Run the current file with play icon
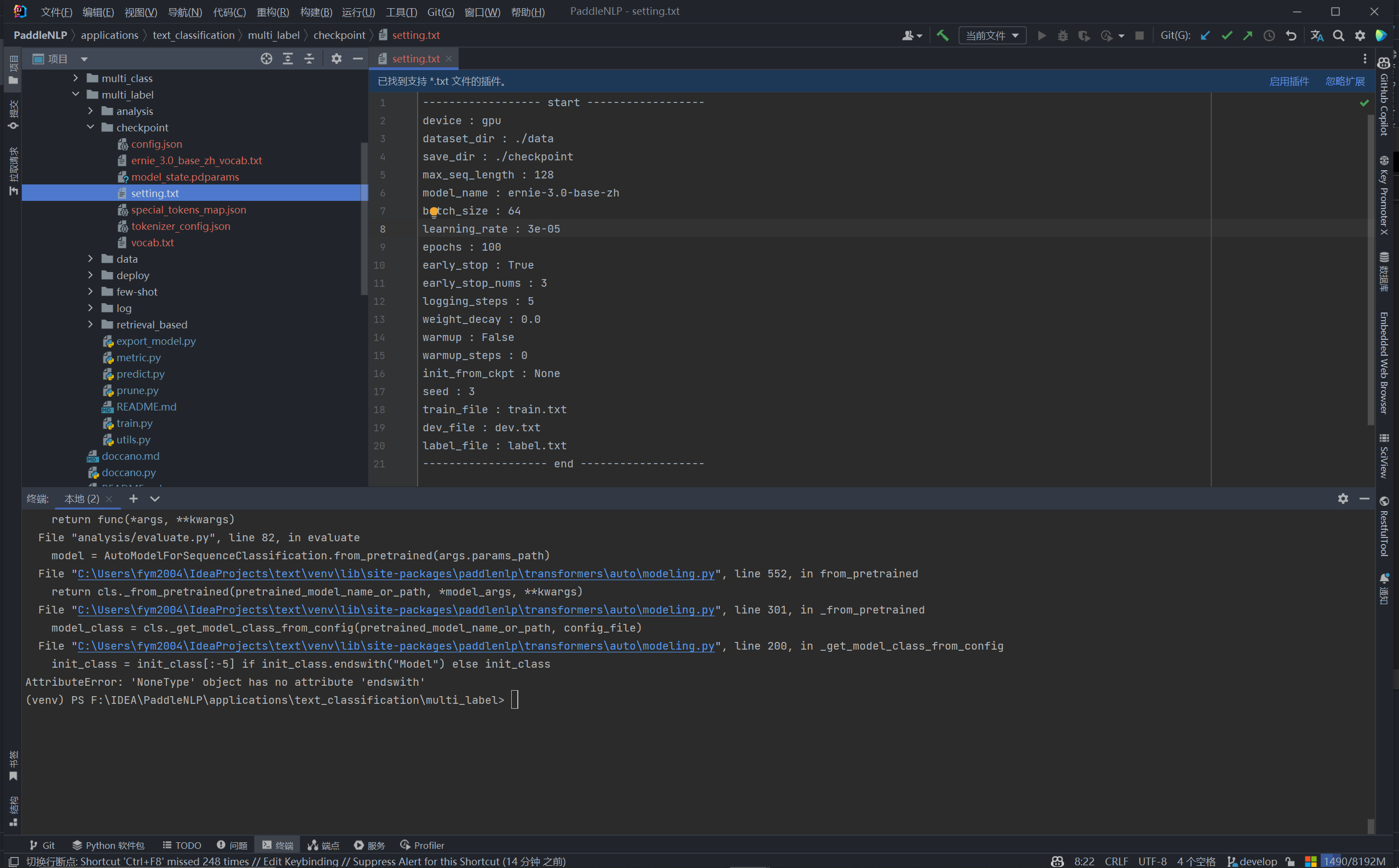Viewport: 1399px width, 868px height. (1042, 36)
